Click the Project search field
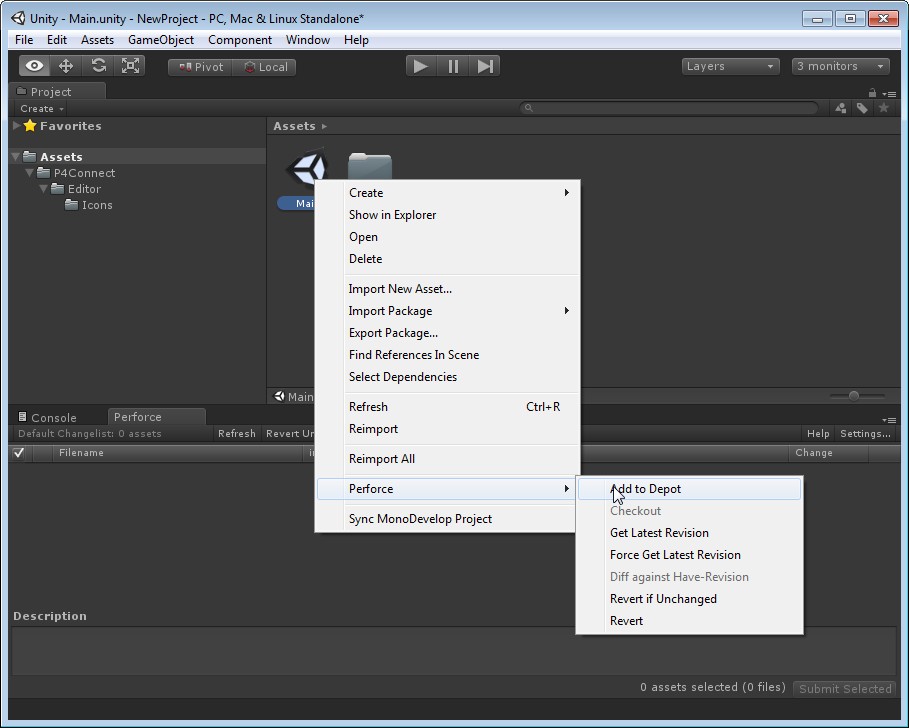Viewport: 909px width, 728px height. 668,108
